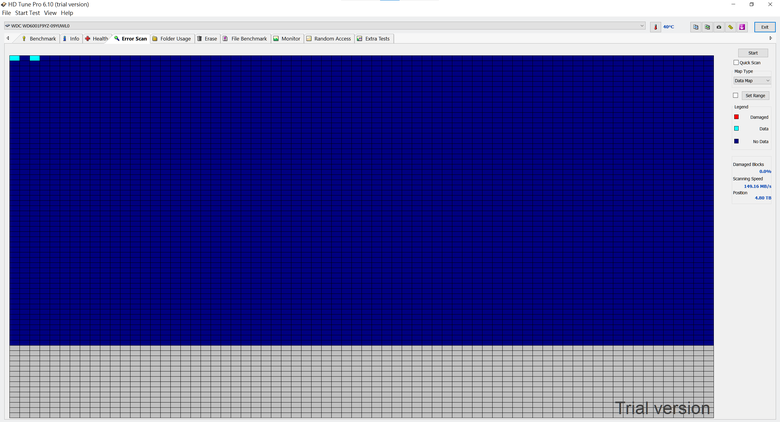The height and width of the screenshot is (422, 780).
Task: Click the thermometer temperature icon
Action: pyautogui.click(x=655, y=27)
